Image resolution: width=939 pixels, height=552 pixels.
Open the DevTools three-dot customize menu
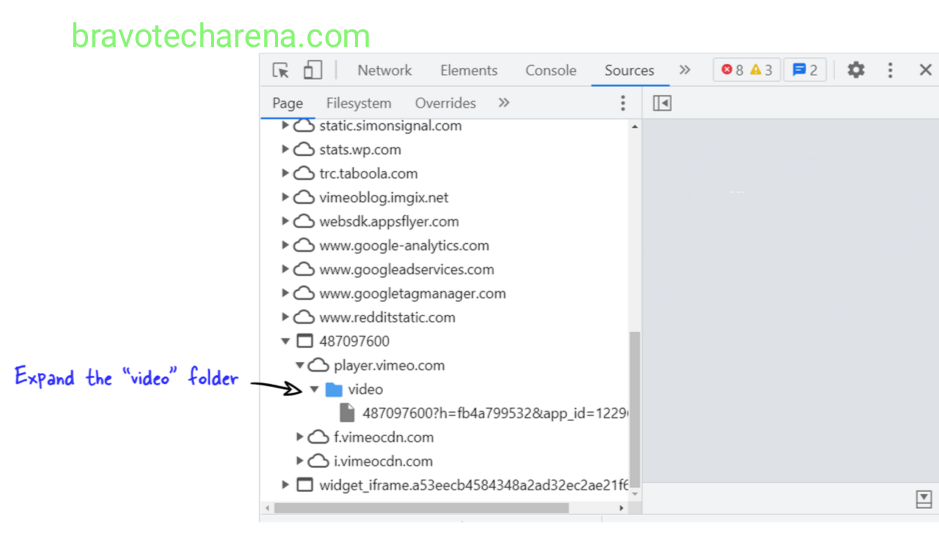pyautogui.click(x=890, y=70)
